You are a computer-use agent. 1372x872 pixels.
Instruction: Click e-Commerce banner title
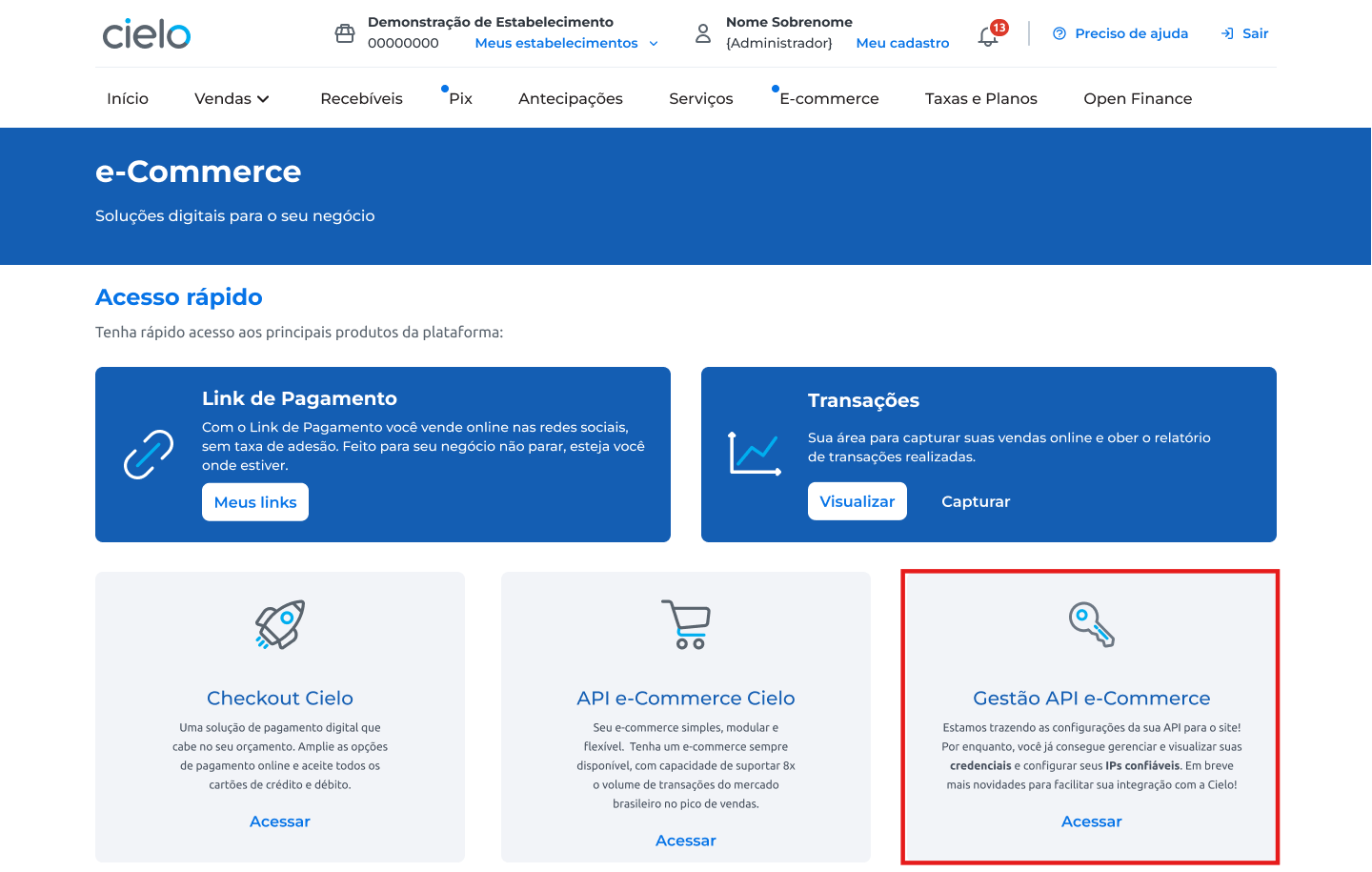coord(198,172)
